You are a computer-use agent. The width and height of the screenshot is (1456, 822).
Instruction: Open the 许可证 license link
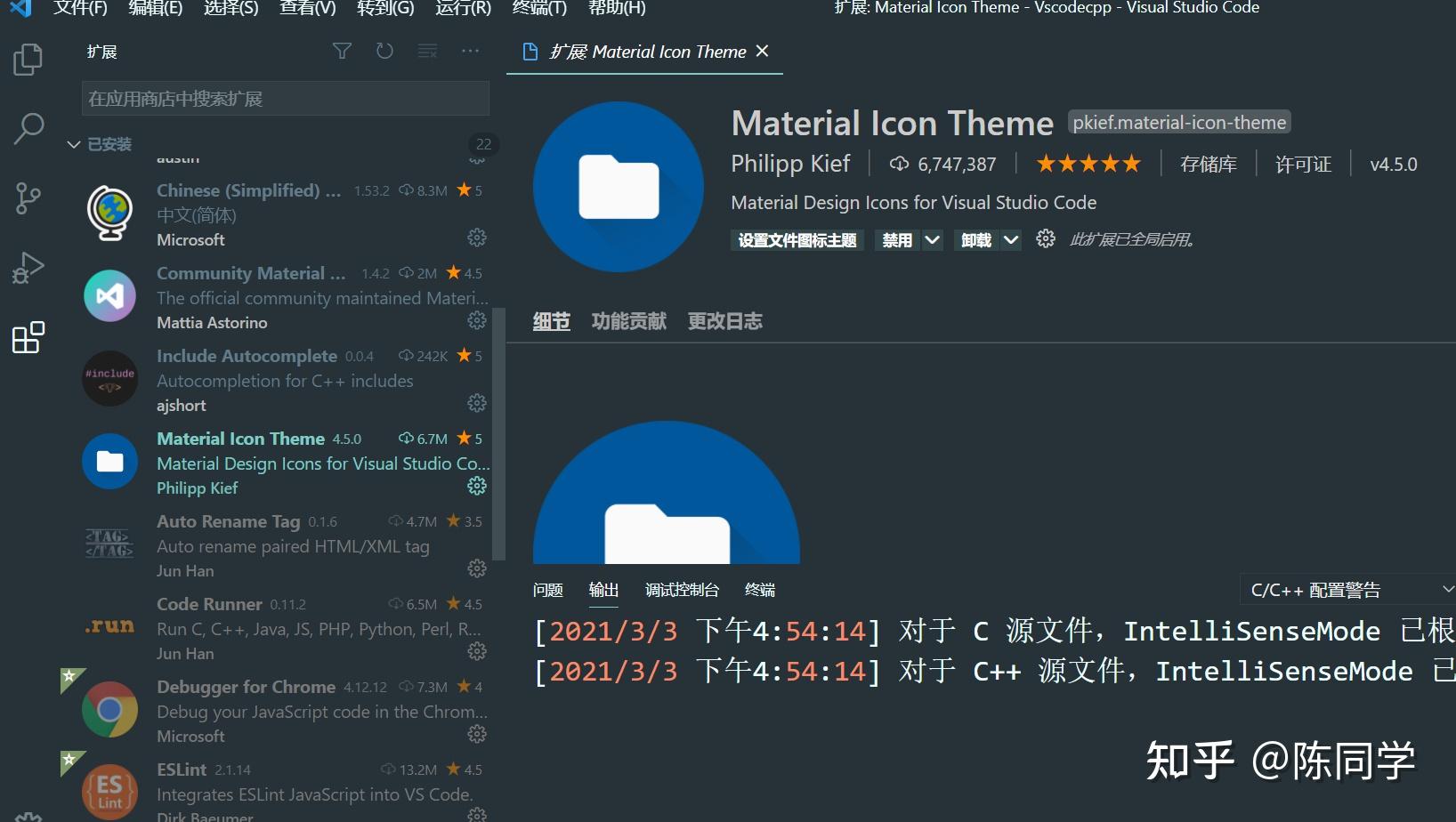point(1303,164)
